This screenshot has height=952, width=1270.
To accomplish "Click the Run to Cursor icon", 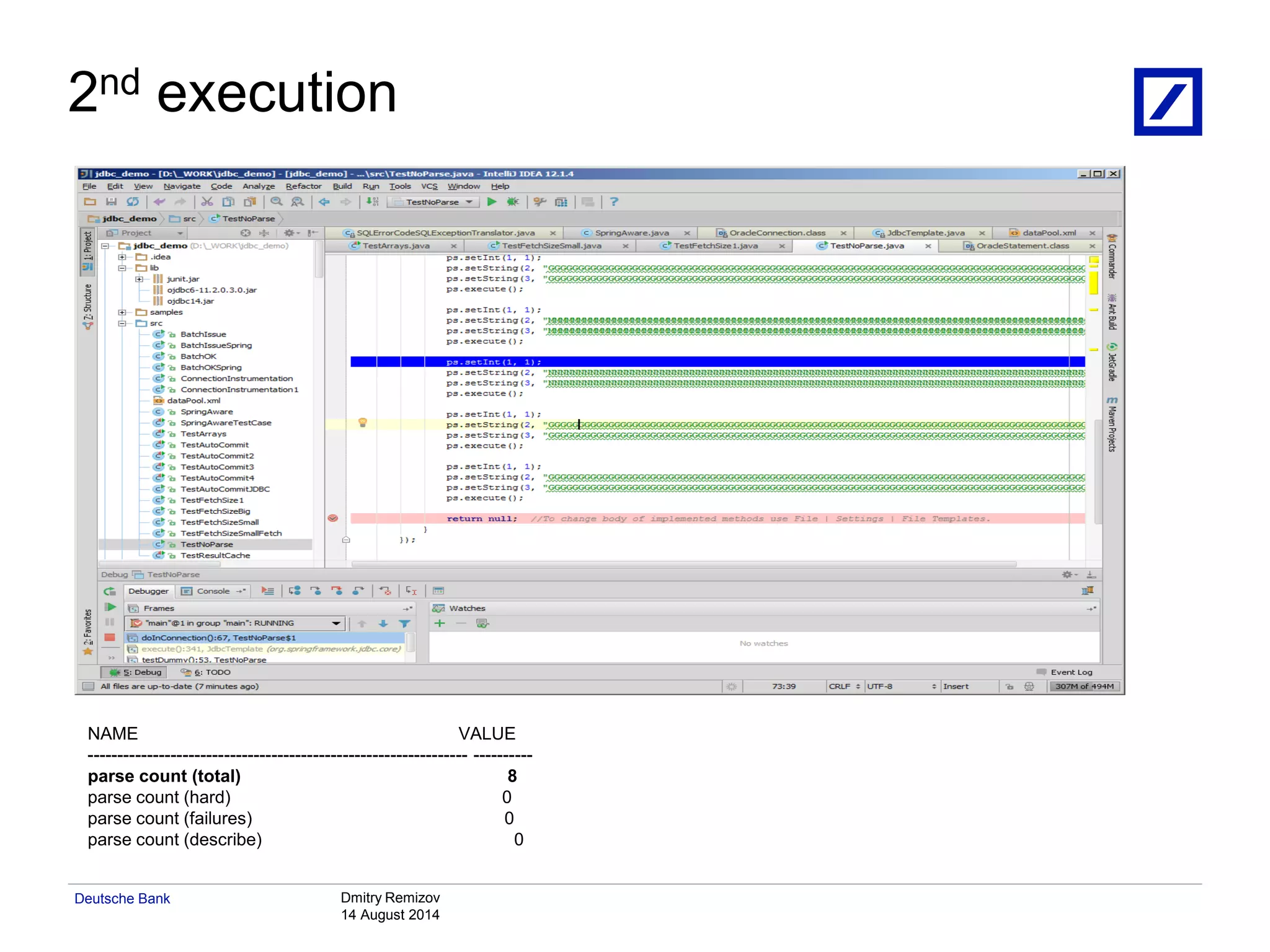I will (411, 591).
